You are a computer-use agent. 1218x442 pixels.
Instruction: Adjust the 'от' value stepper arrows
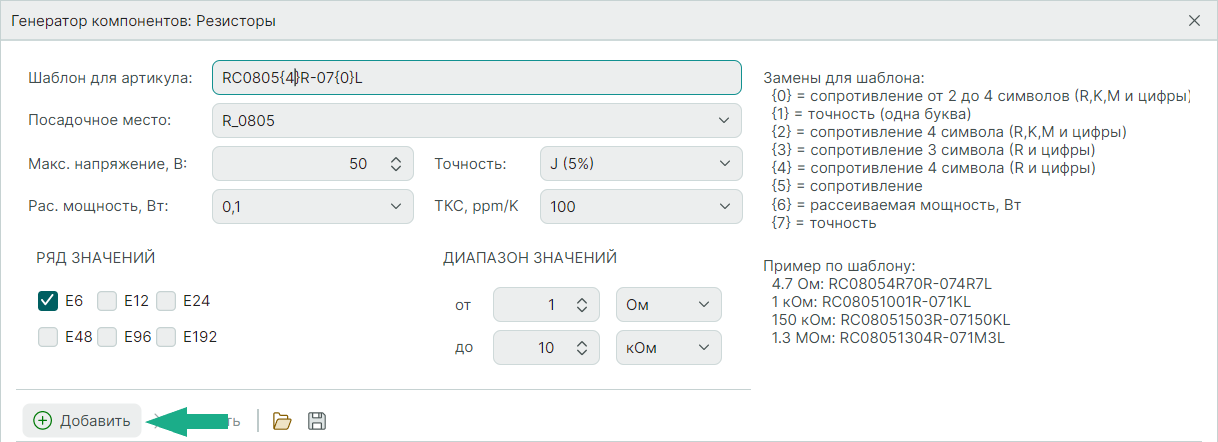click(580, 305)
